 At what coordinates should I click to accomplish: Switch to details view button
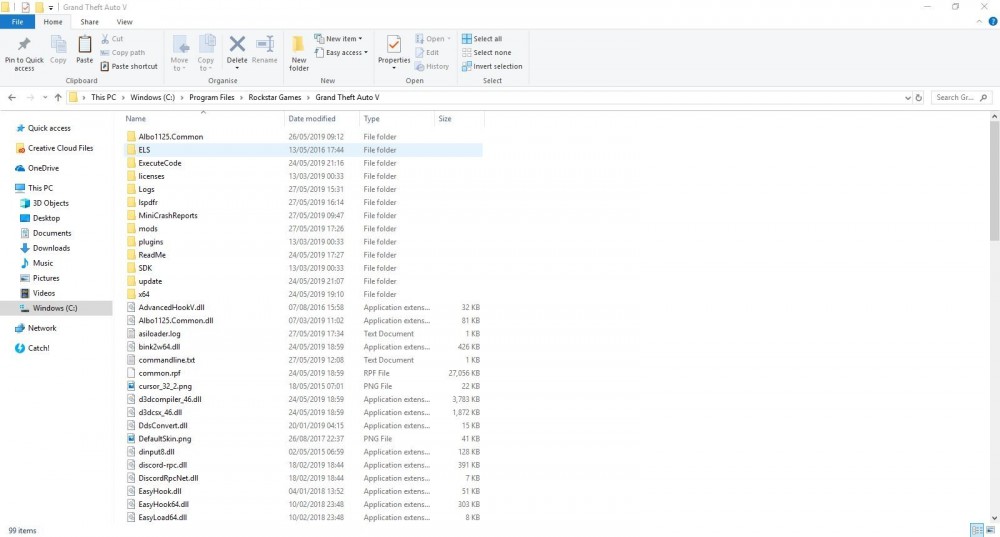(x=976, y=530)
